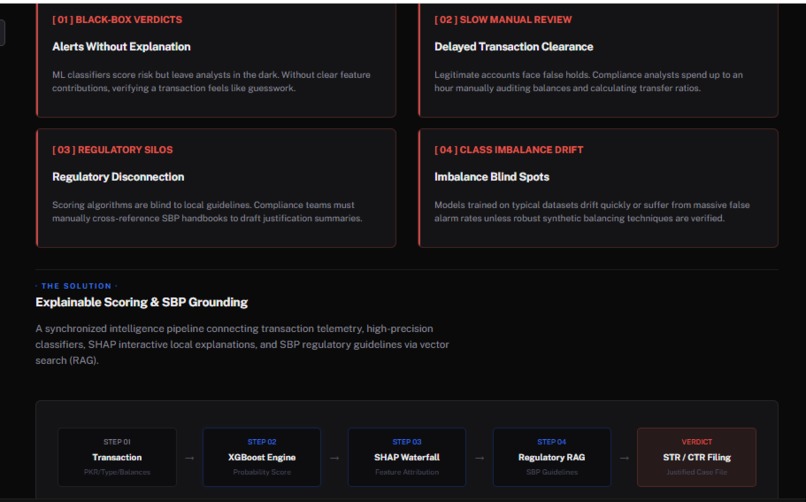Click the 'SBP Guidelines' subtitle
The image size is (806, 502).
[552, 472]
